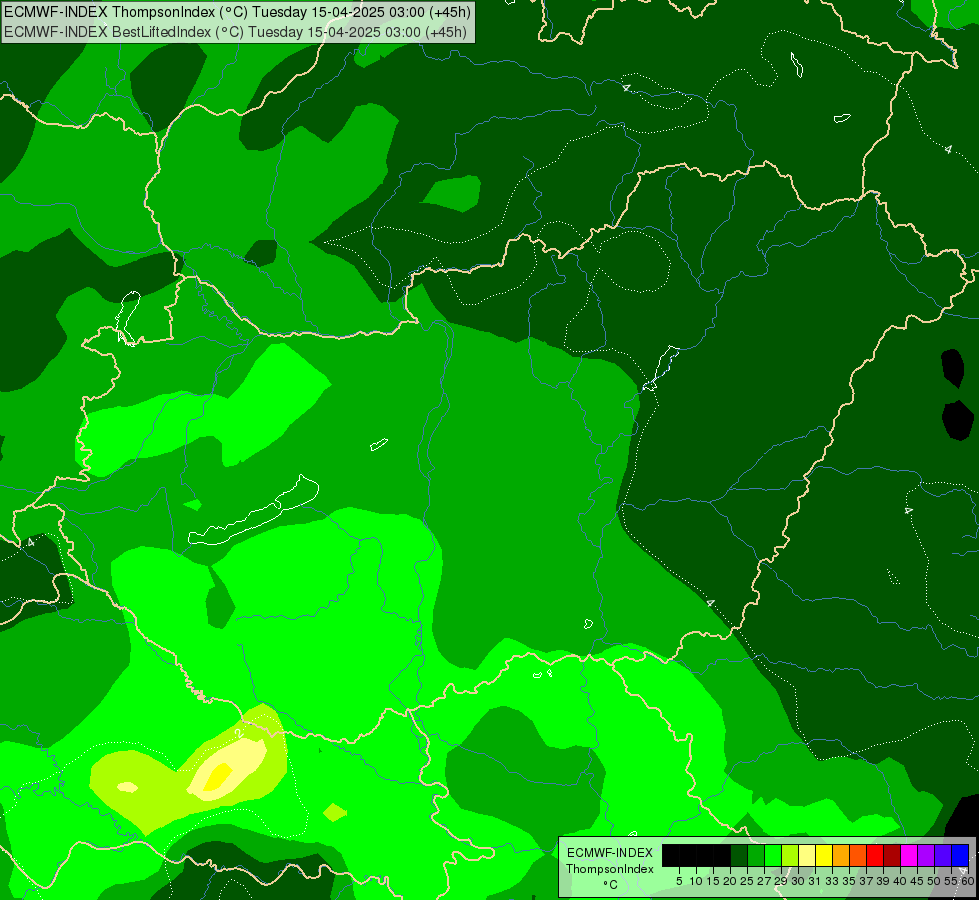Click the legend scale value '45'
979x900 pixels.
[917, 881]
